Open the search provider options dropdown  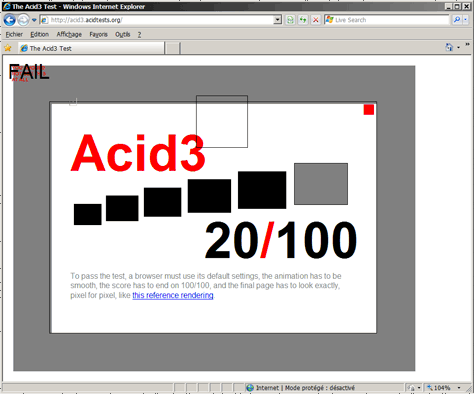point(466,20)
